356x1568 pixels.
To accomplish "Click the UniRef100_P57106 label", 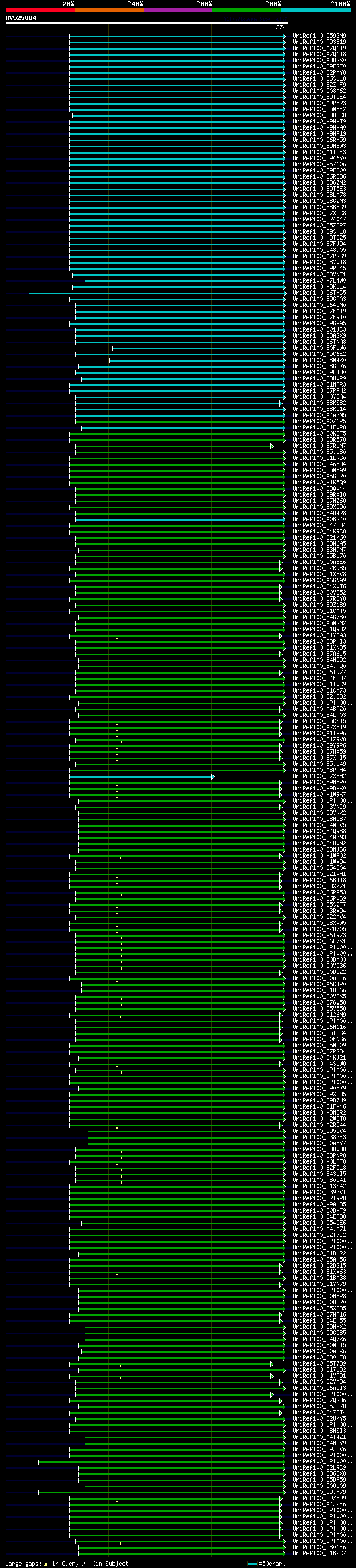I will click(319, 164).
